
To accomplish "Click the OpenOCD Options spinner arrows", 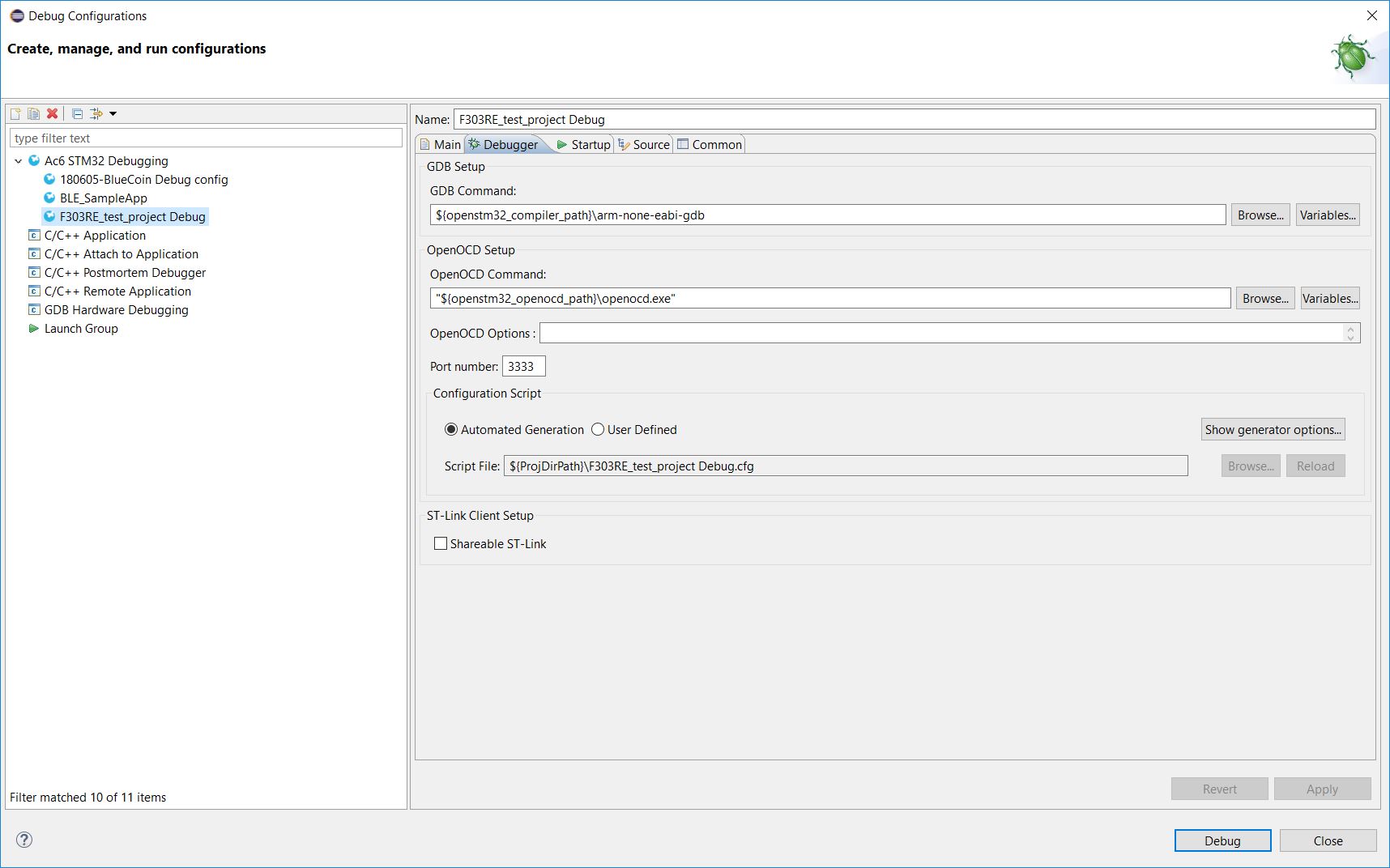I will pyautogui.click(x=1350, y=333).
